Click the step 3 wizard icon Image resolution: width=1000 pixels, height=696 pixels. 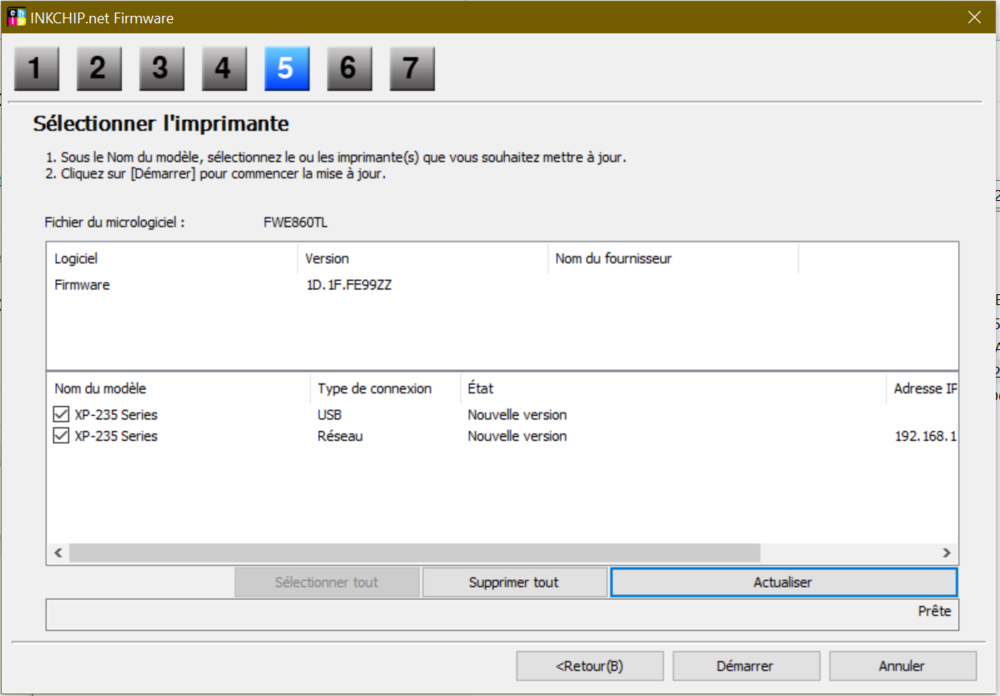coord(161,68)
